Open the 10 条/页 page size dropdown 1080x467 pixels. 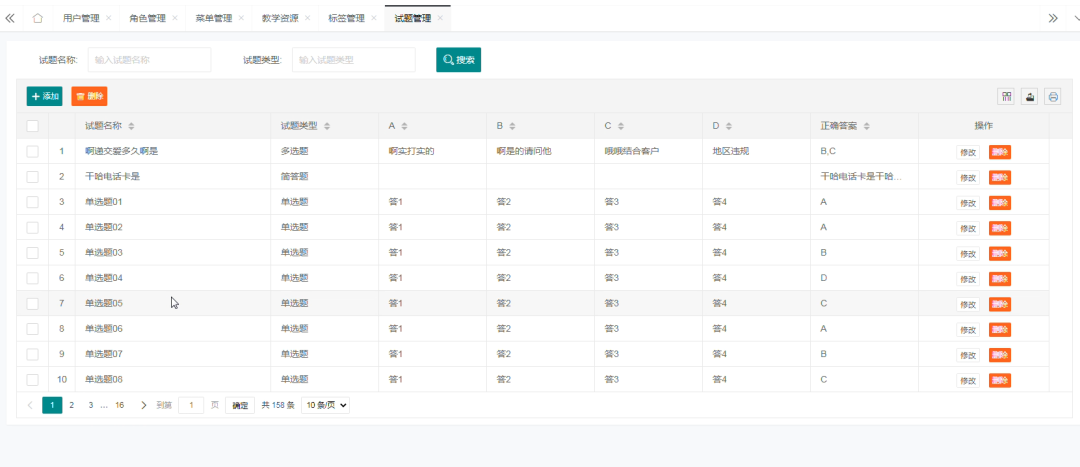coord(325,405)
